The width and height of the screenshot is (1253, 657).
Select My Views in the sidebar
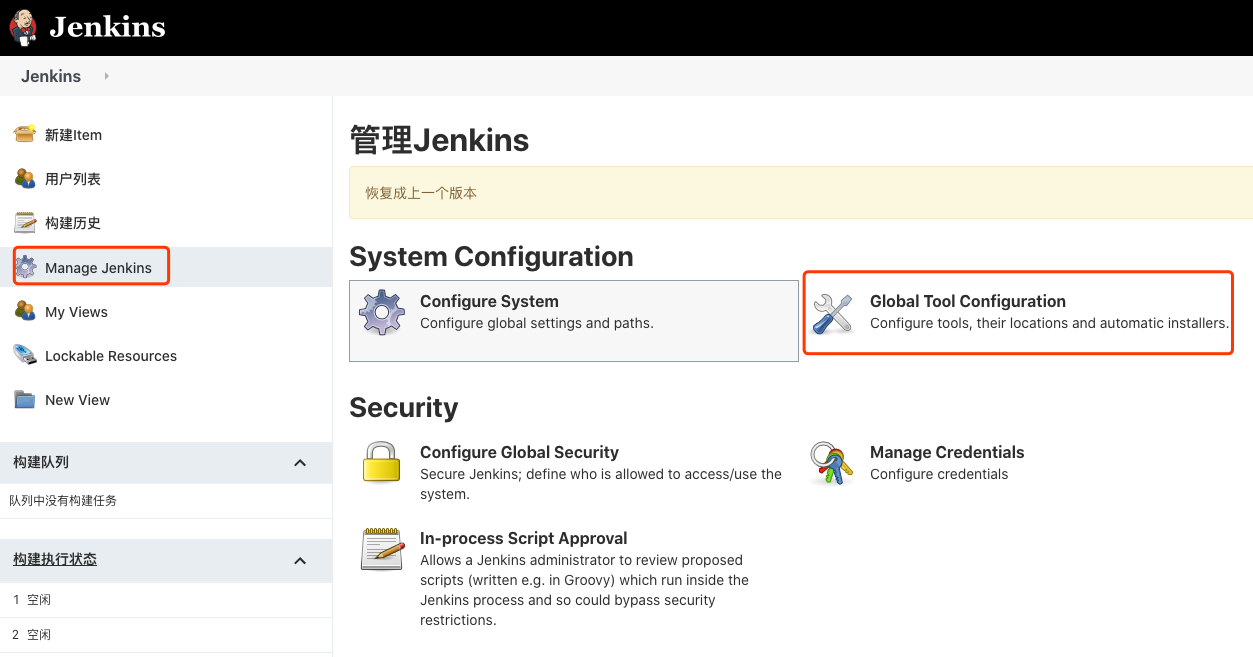[x=75, y=311]
